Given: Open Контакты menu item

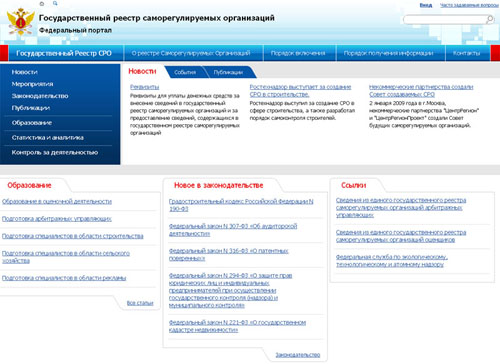Looking at the screenshot, I should pos(467,53).
